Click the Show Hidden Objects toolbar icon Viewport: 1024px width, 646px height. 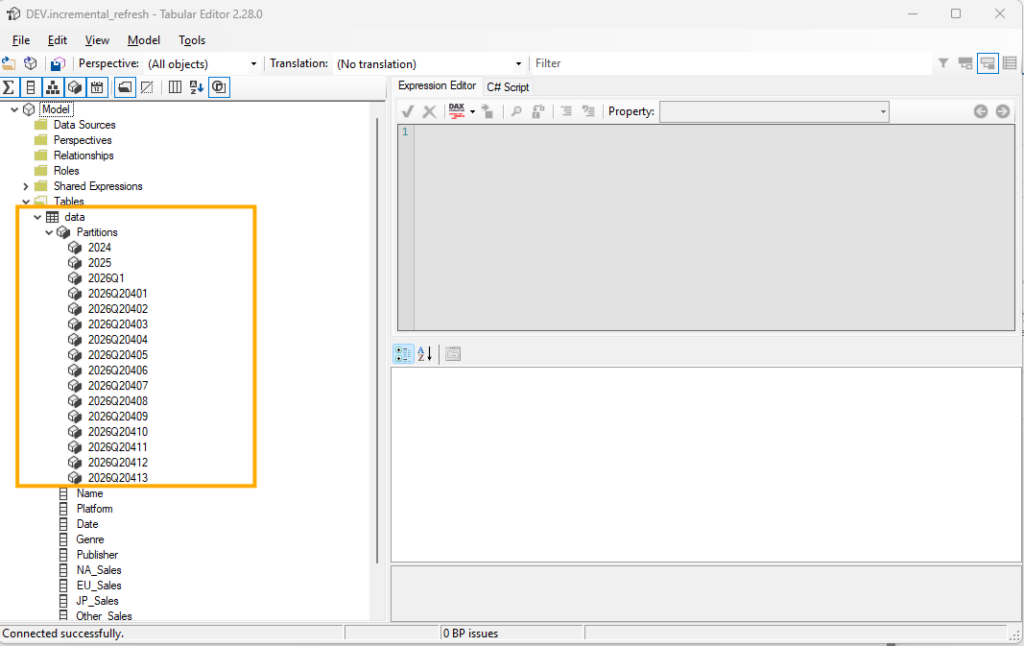[x=147, y=87]
